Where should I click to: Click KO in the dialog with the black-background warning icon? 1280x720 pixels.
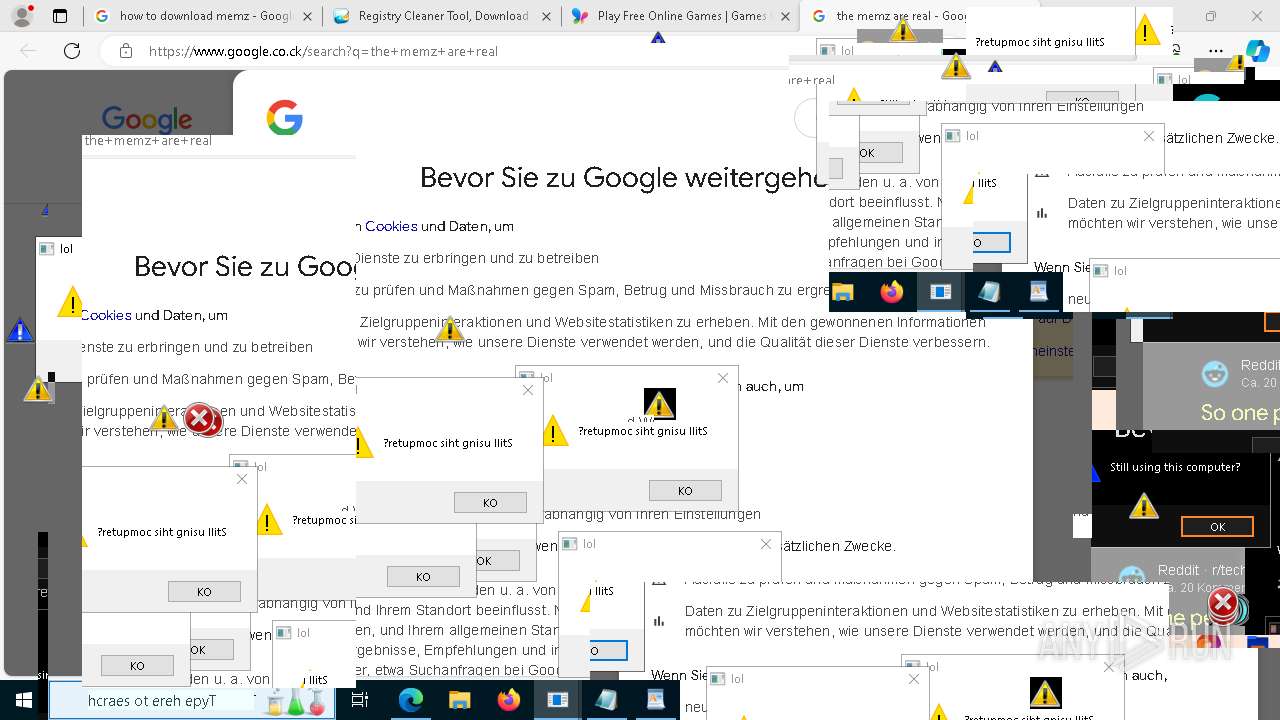685,490
